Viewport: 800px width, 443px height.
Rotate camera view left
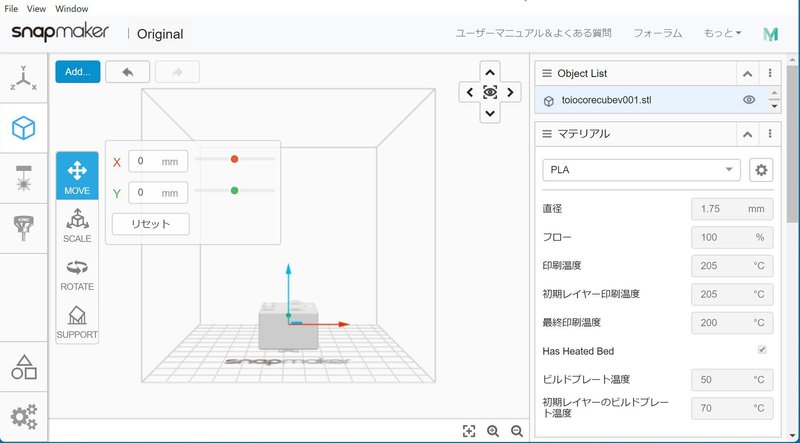[x=469, y=92]
